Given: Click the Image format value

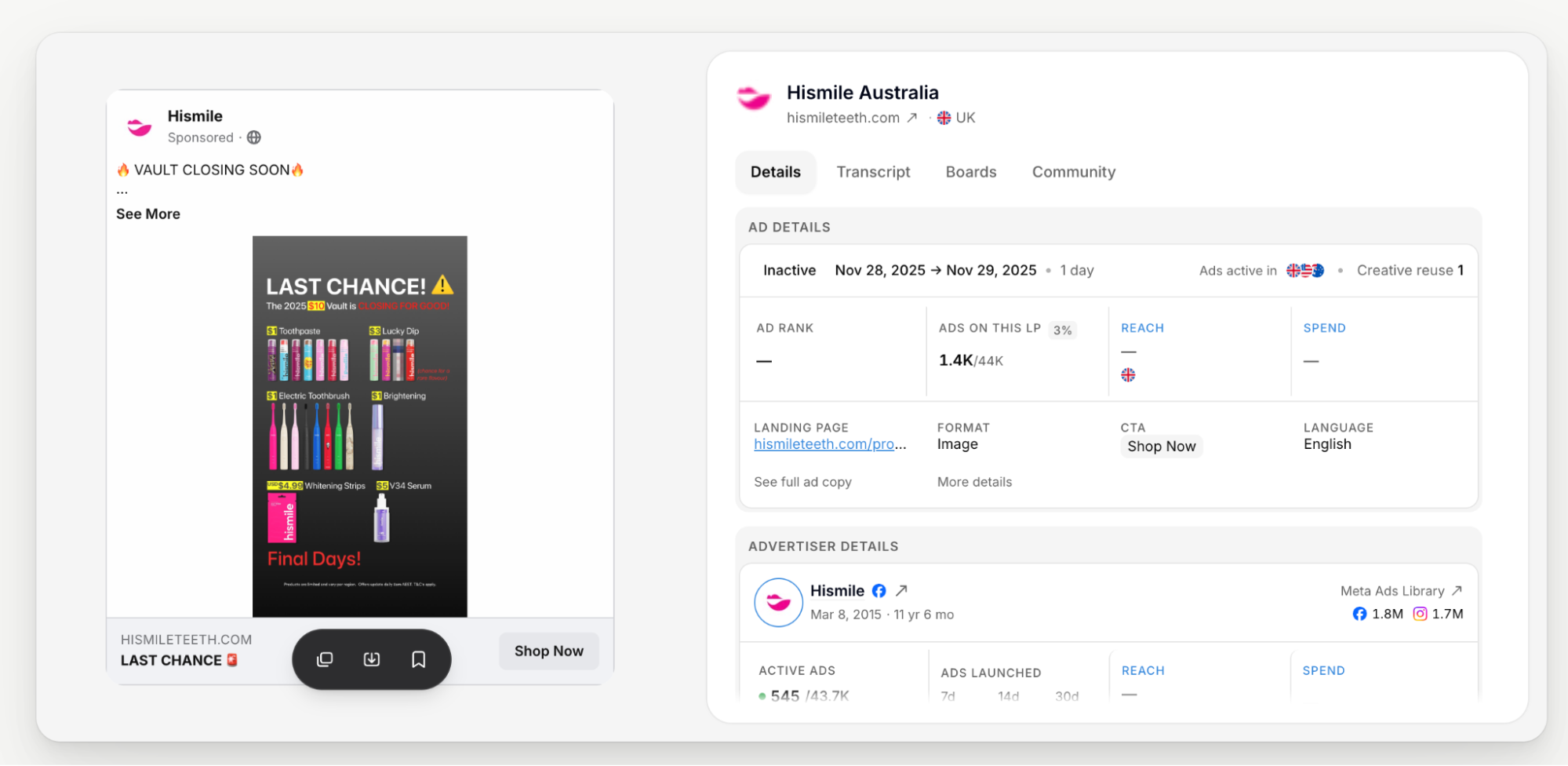Looking at the screenshot, I should (x=957, y=444).
